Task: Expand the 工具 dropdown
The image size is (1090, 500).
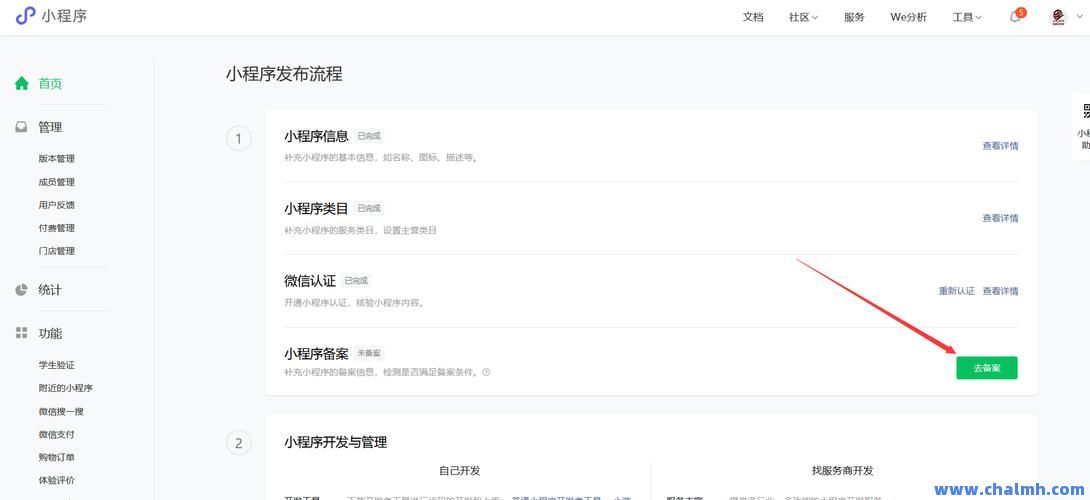Action: tap(967, 17)
